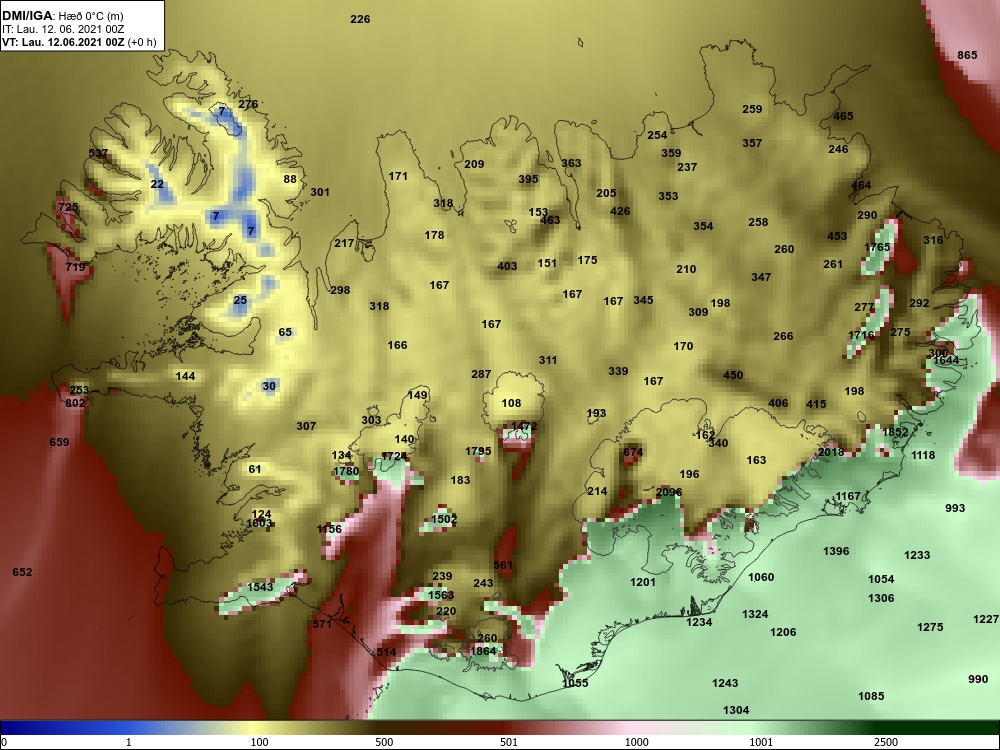Click the 1055 value on the south coast

(575, 683)
